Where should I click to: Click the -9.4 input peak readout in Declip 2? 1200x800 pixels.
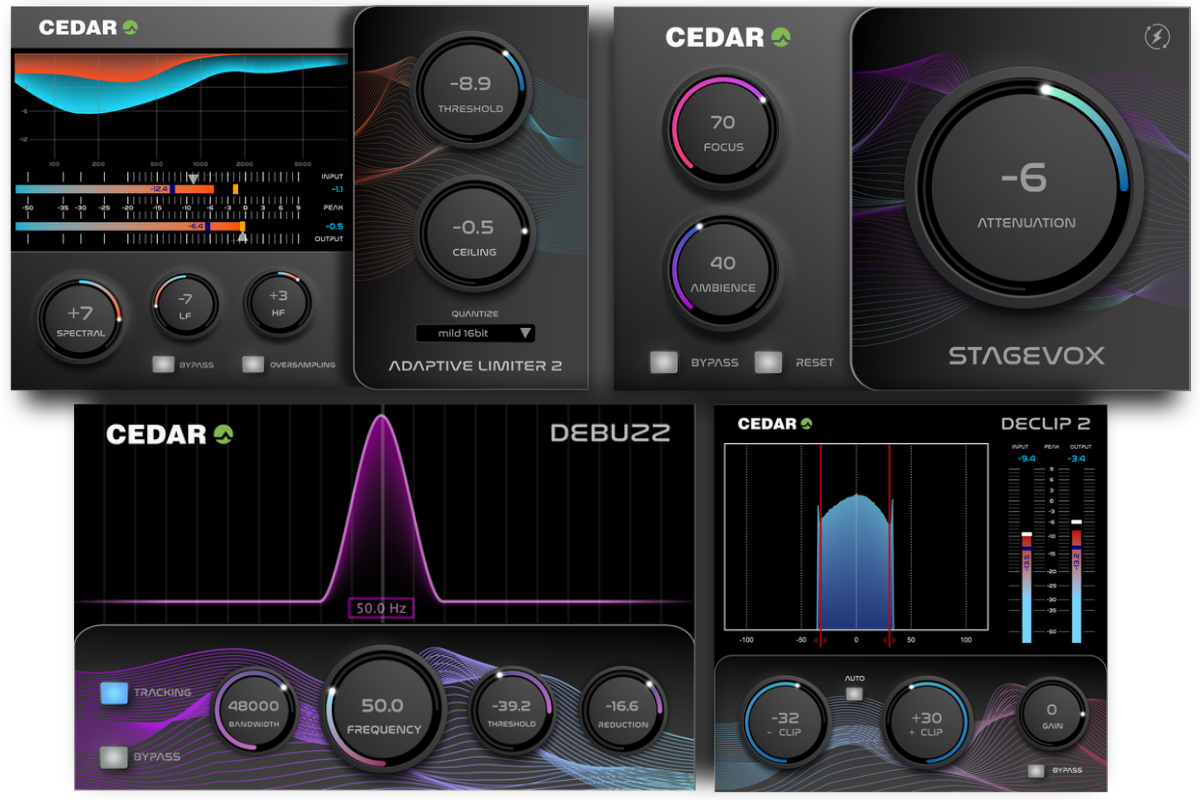pos(1025,458)
